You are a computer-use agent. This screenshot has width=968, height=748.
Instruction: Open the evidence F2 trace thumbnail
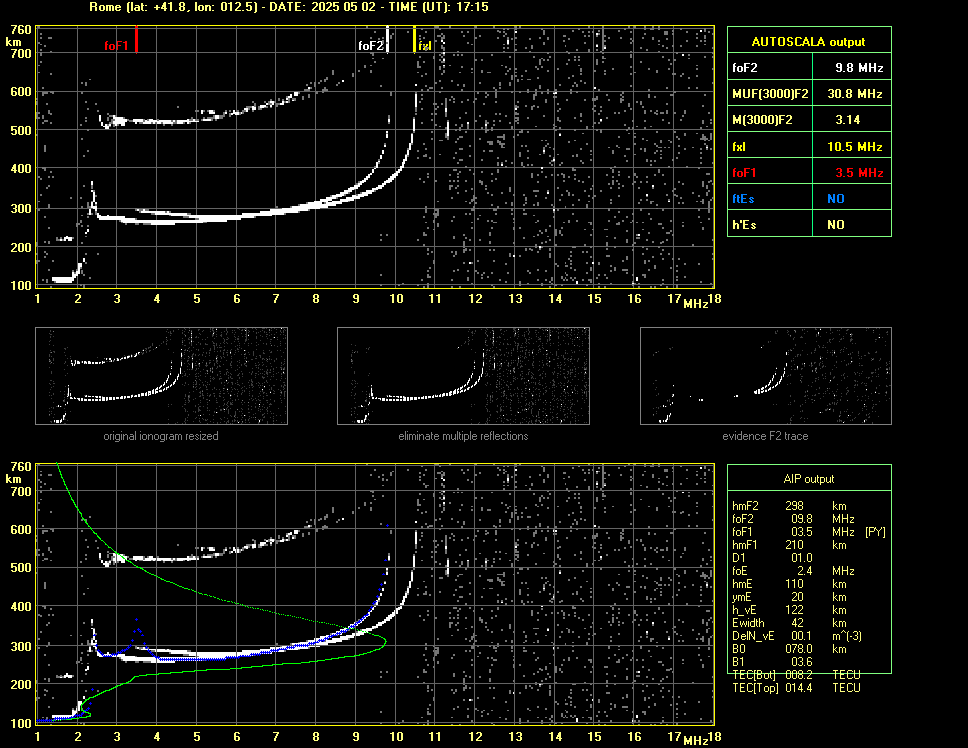click(766, 376)
